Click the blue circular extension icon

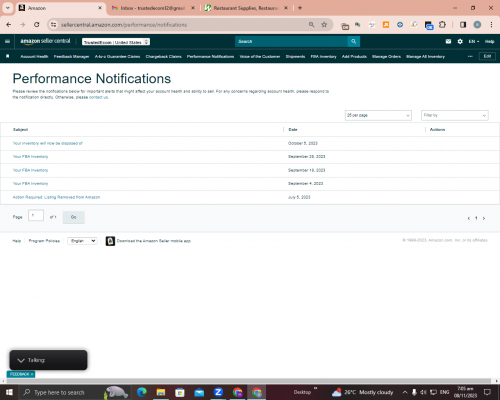tap(400, 25)
